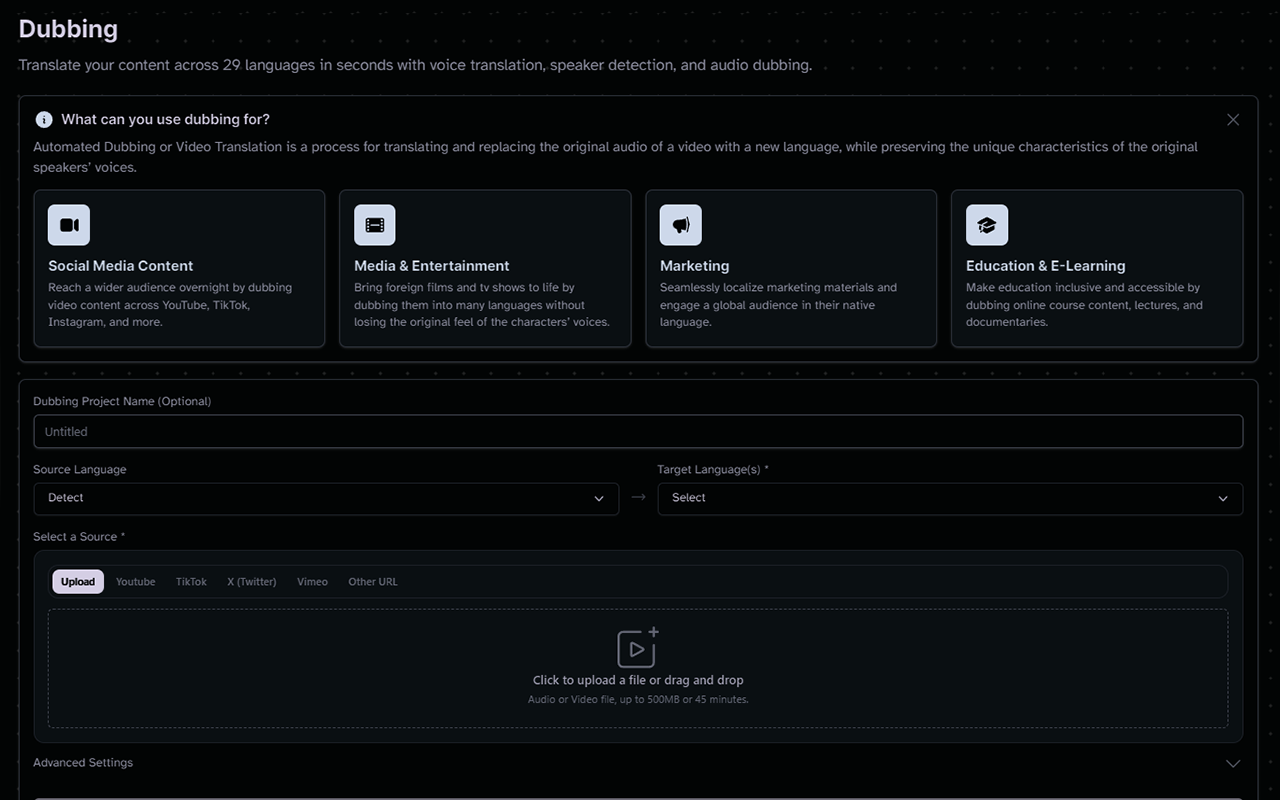1280x800 pixels.
Task: Click the Dubbing page heading
Action: click(68, 29)
